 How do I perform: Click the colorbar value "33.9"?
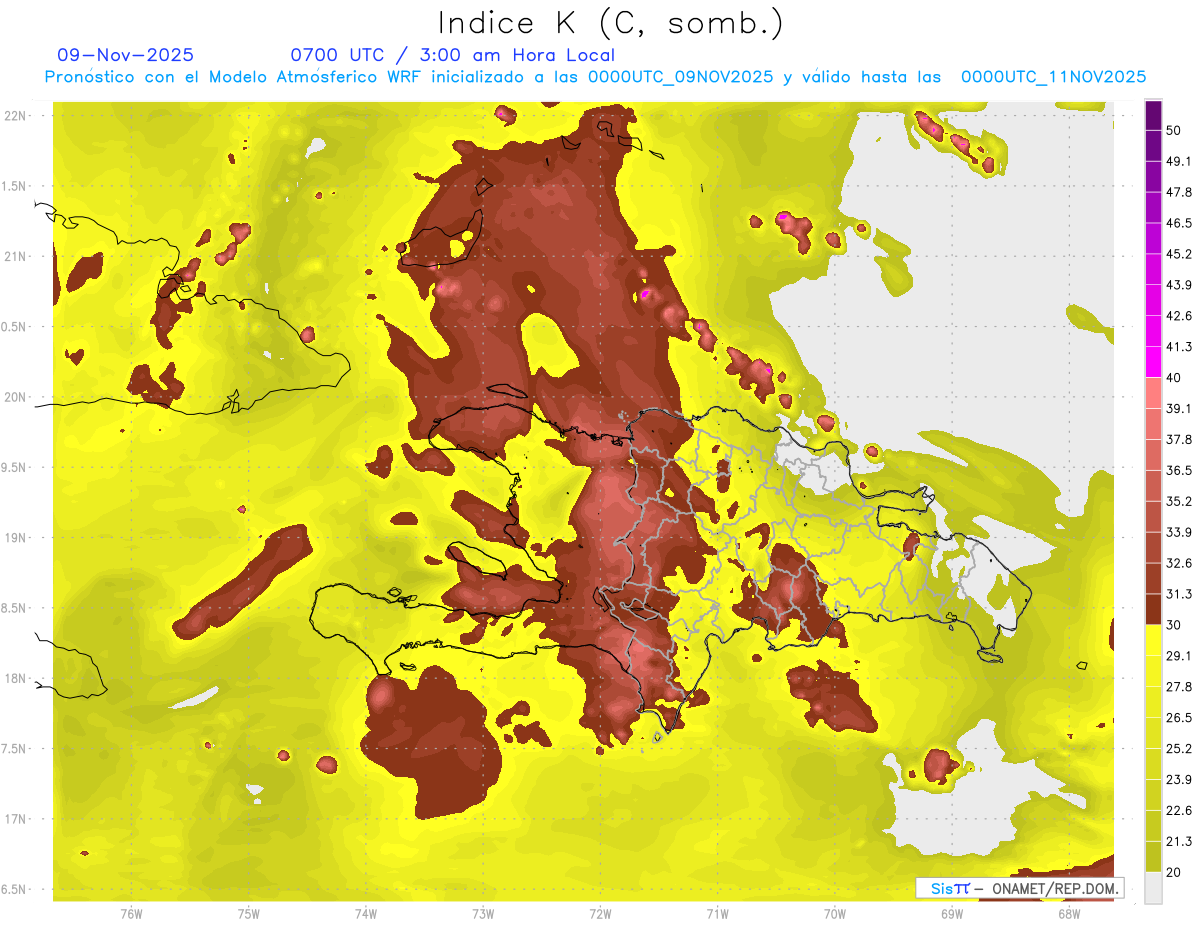click(x=1178, y=532)
